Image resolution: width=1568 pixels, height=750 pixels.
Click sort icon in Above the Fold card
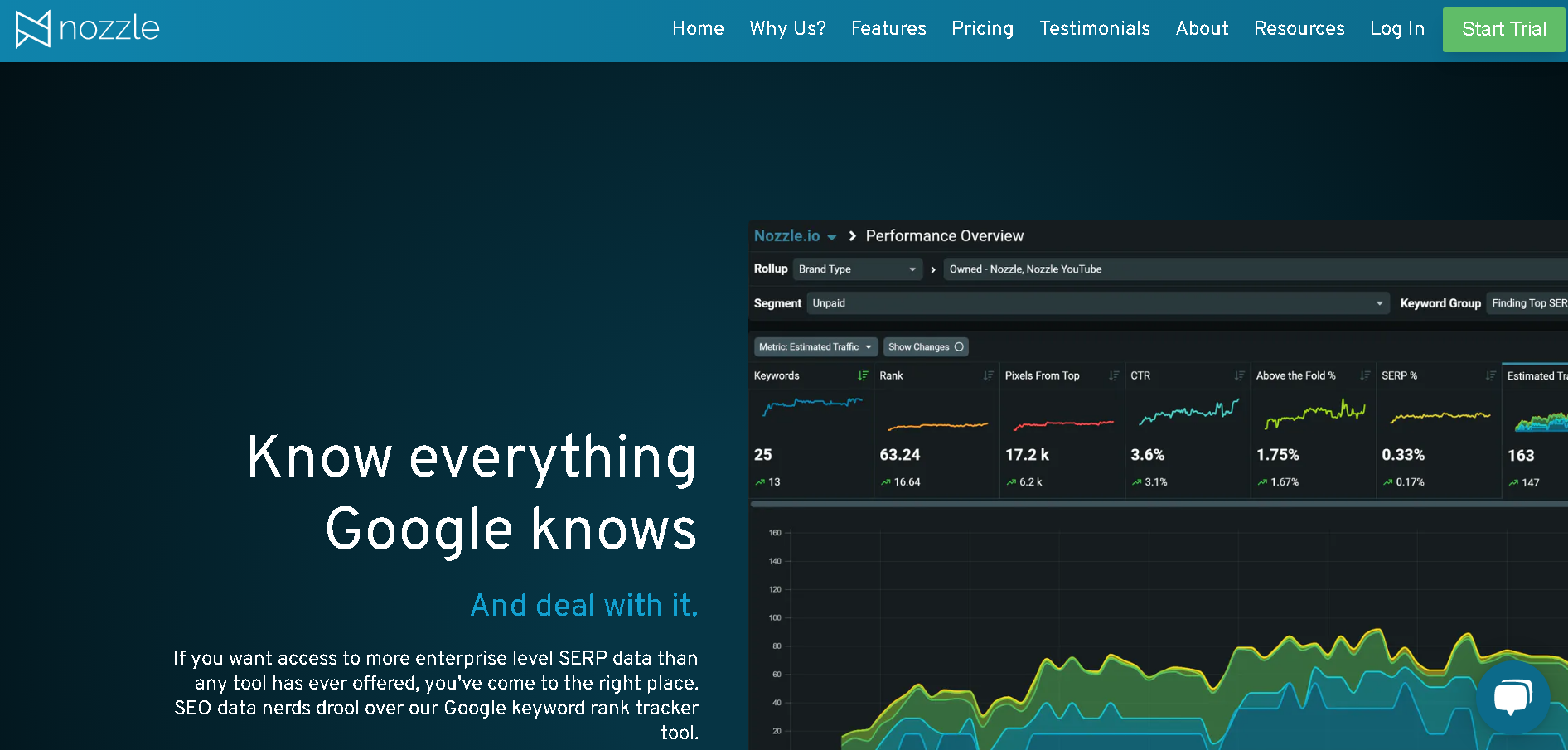(x=1364, y=375)
